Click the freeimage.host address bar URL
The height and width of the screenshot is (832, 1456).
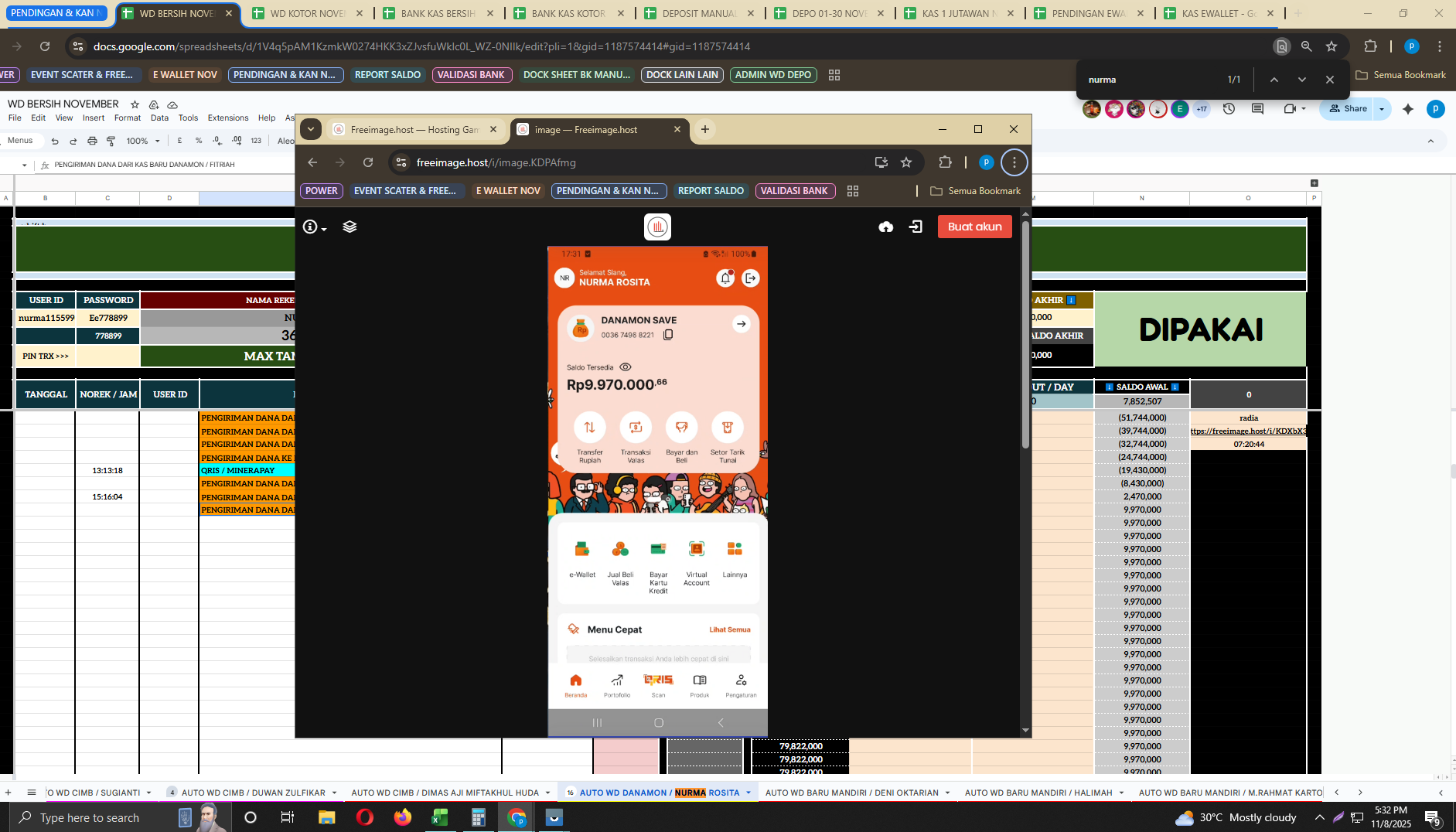496,162
